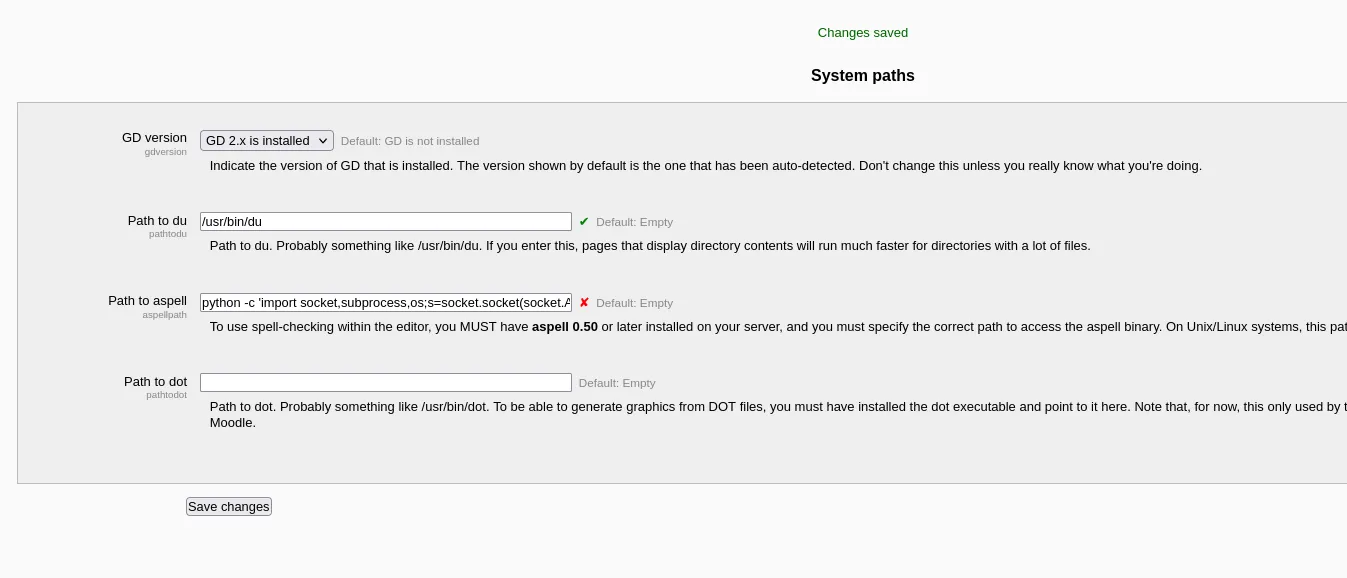
Task: Click 'Default: Empty' next to Path to du
Action: point(634,222)
